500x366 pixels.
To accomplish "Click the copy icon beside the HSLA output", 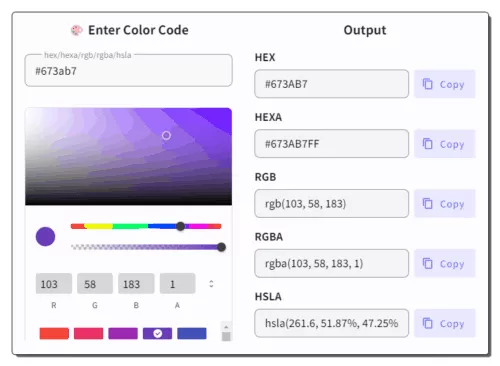I will click(x=427, y=323).
